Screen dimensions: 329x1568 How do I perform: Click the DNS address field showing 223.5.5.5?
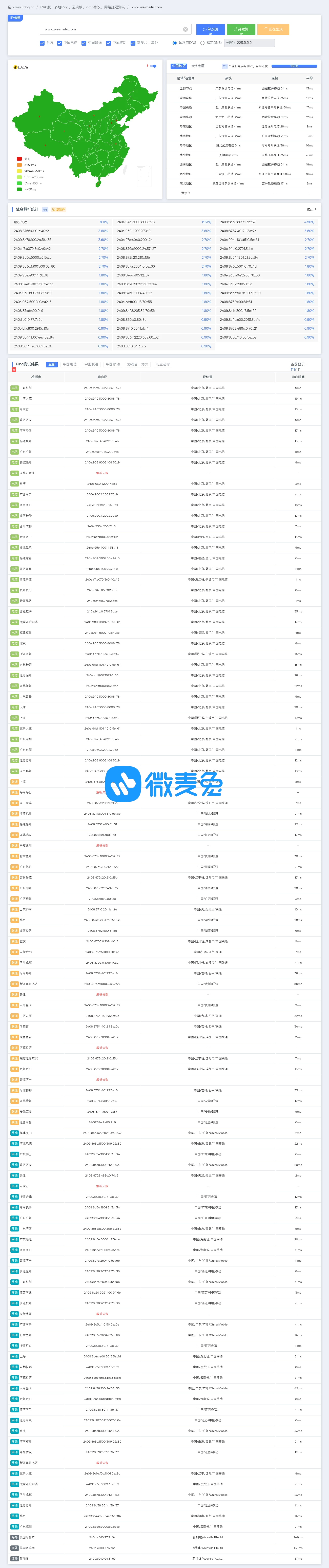click(x=249, y=43)
